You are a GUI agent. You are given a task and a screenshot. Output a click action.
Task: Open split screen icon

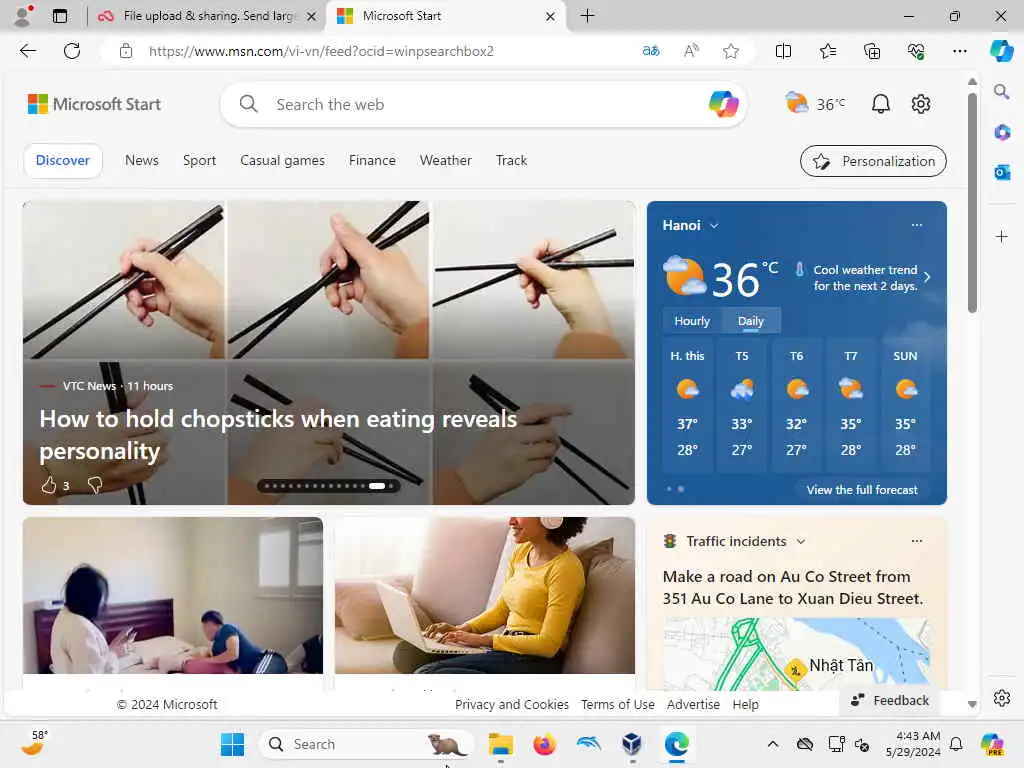[783, 51]
